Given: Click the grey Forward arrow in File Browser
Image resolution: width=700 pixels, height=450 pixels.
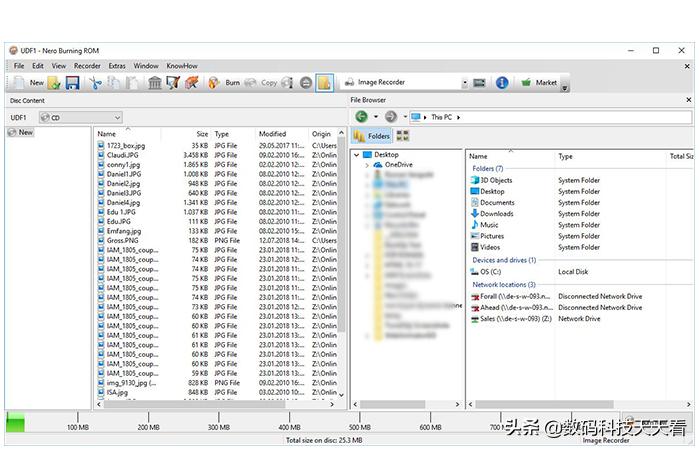Looking at the screenshot, I should tap(391, 117).
